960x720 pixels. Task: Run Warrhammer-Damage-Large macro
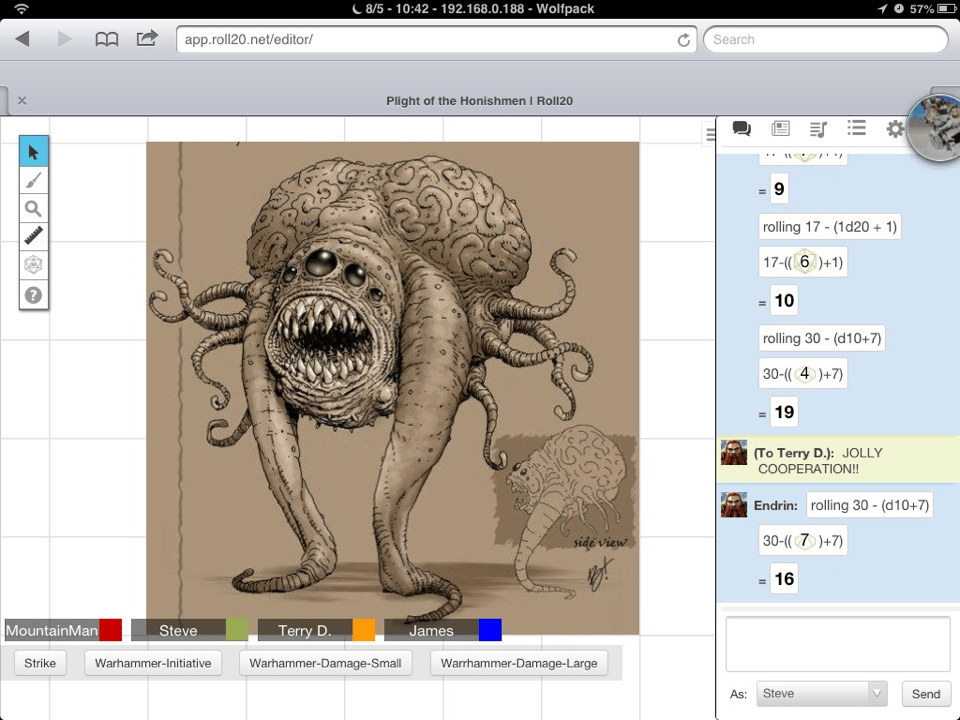[x=519, y=663]
